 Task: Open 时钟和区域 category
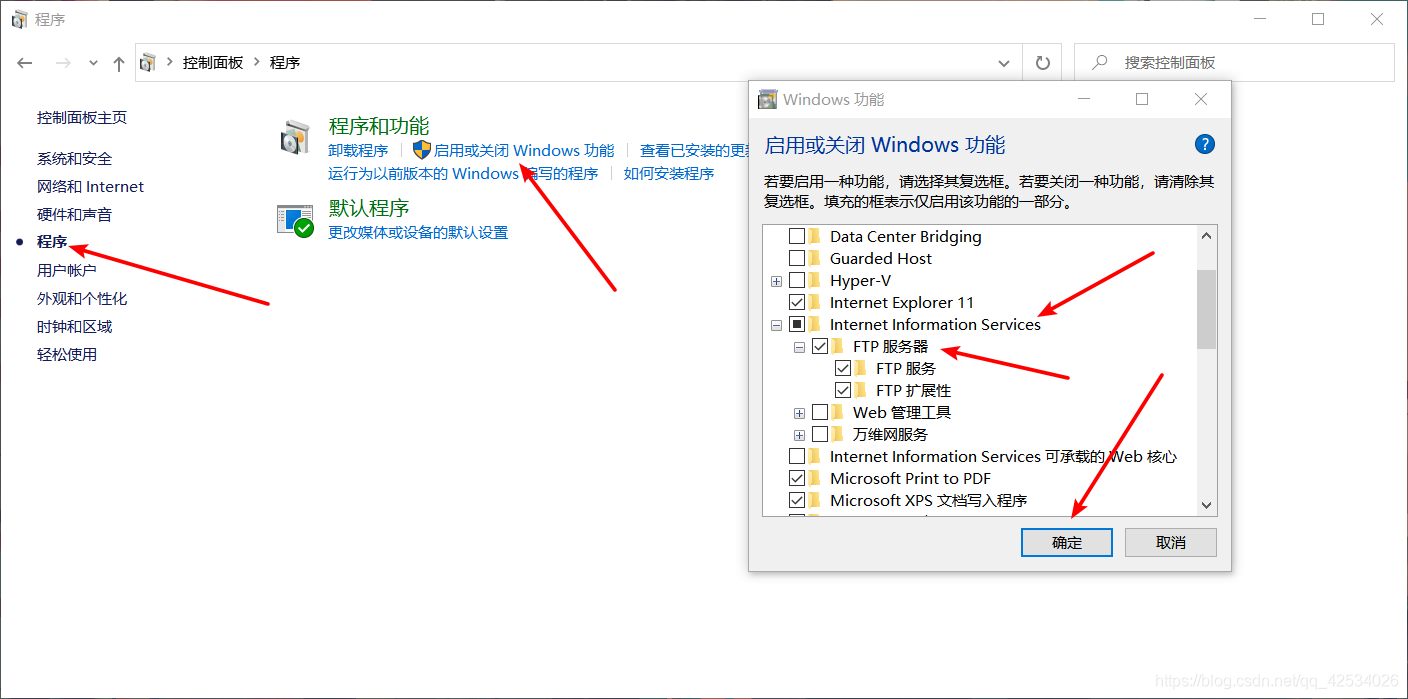75,326
